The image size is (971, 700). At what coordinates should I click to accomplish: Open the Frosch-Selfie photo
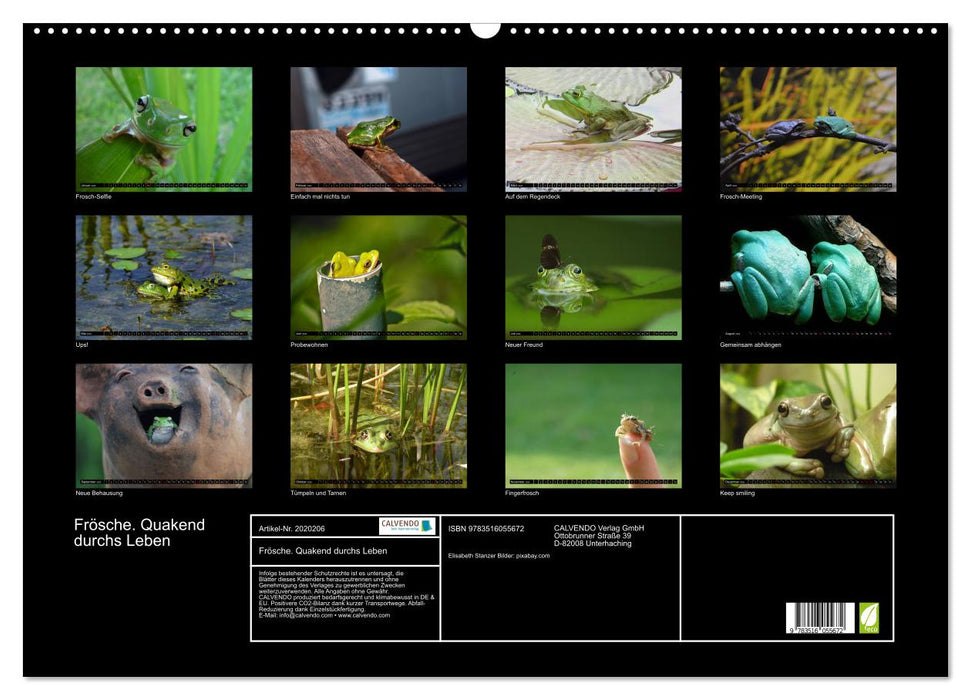tap(164, 129)
